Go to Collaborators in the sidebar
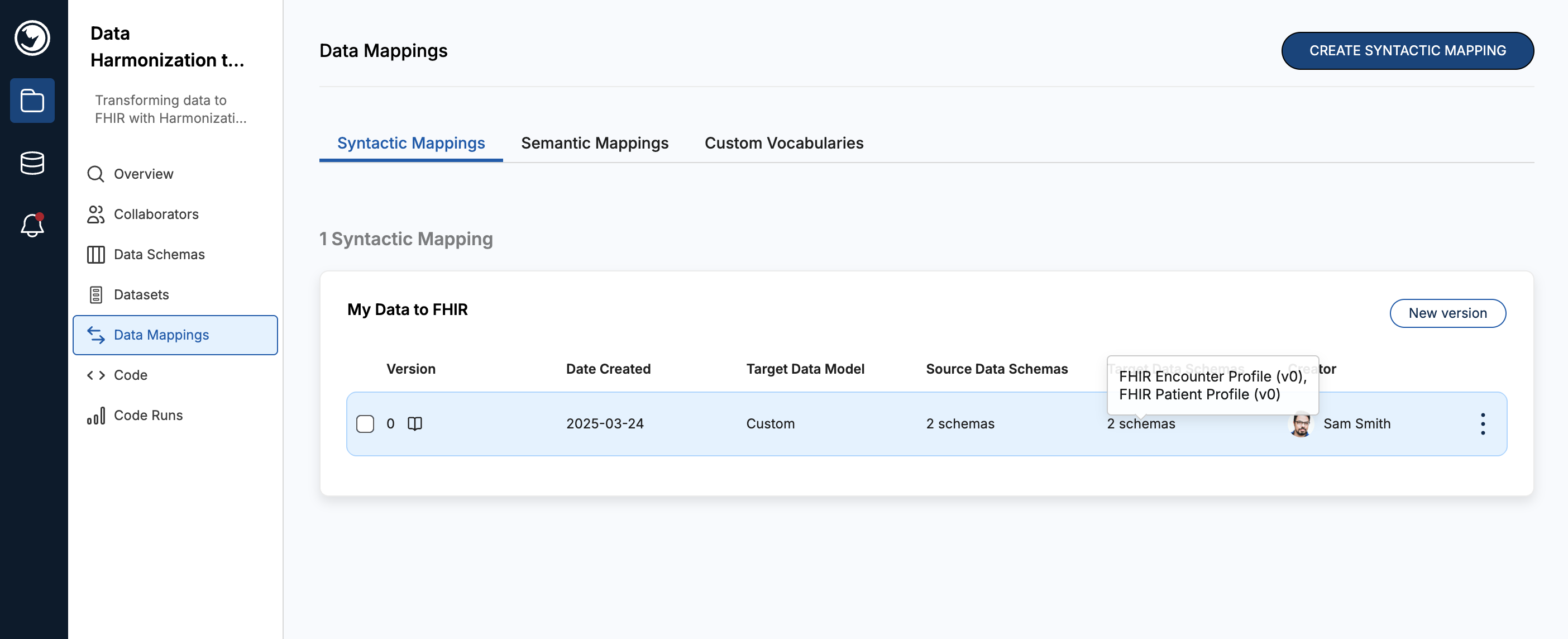This screenshot has width=1568, height=639. coord(175,214)
